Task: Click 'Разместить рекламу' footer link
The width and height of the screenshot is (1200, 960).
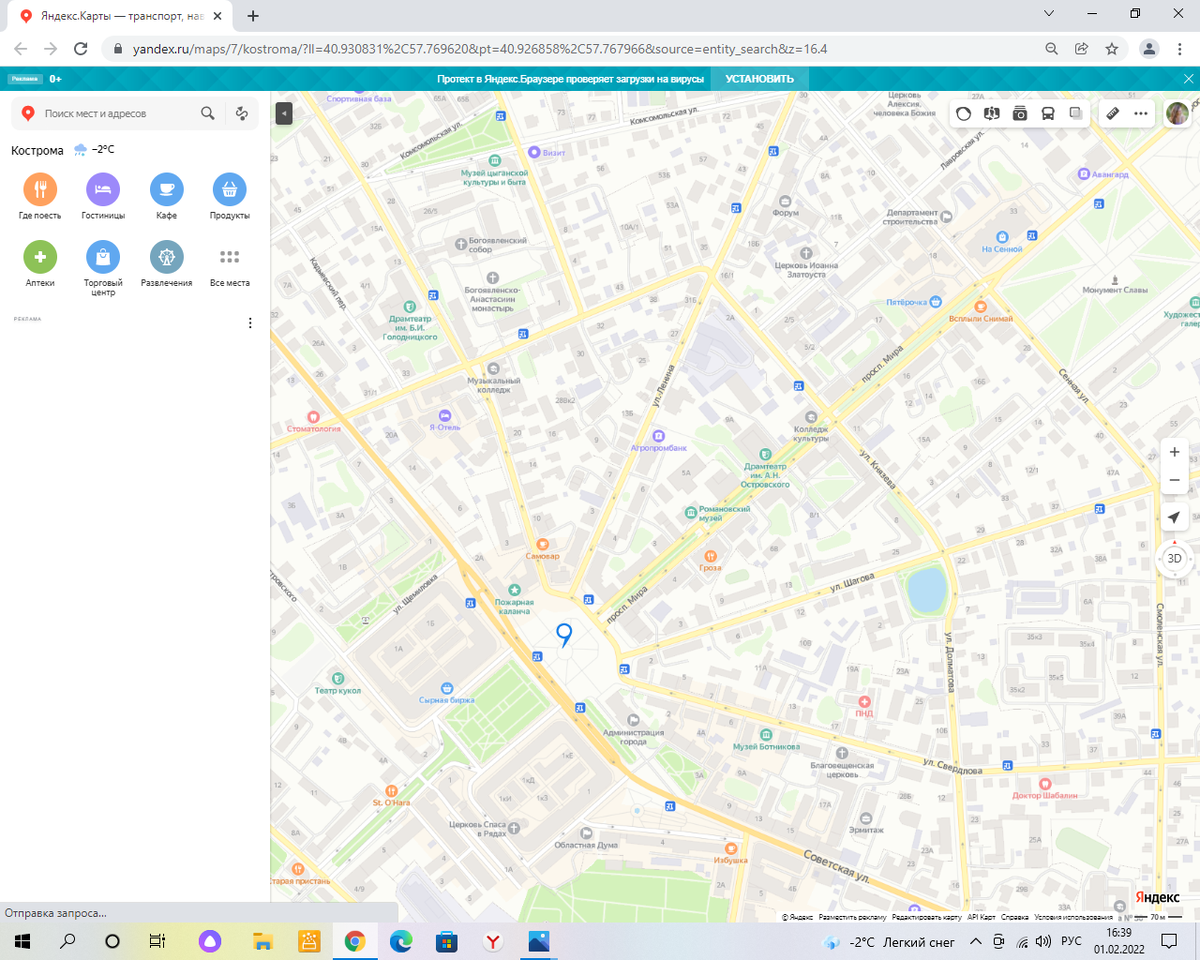Action: 852,917
